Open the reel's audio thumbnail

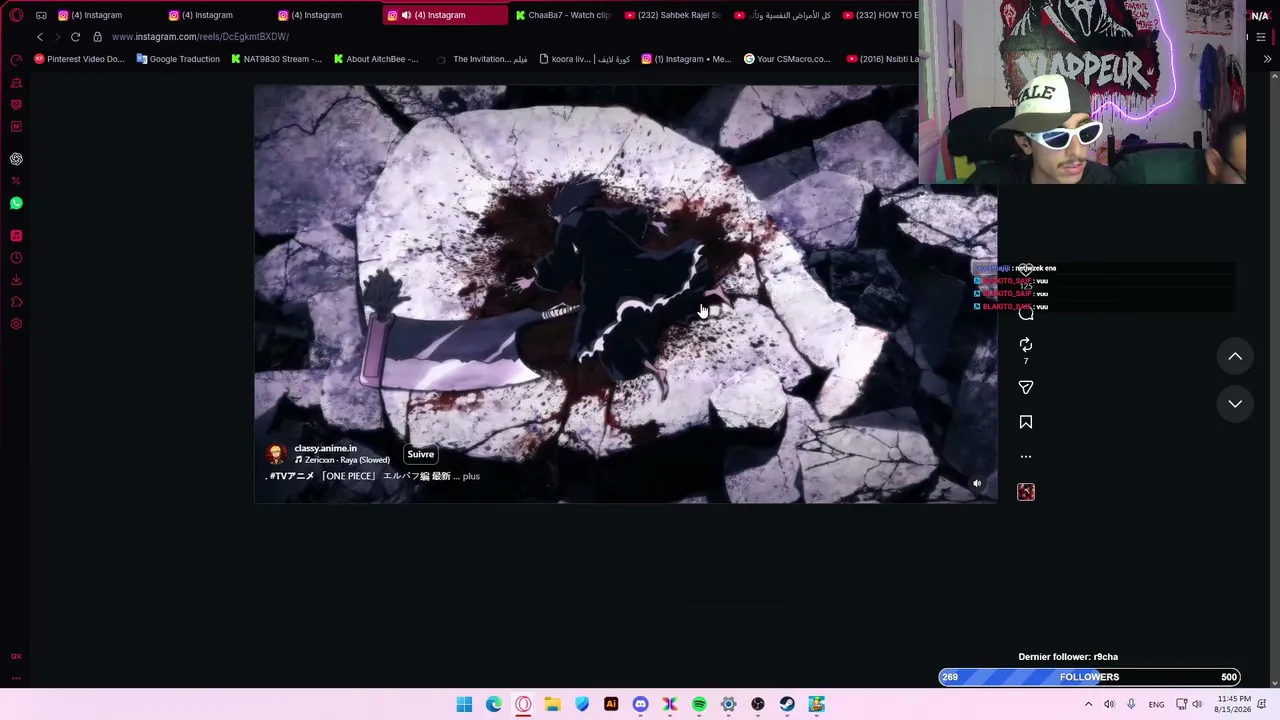(x=1026, y=492)
